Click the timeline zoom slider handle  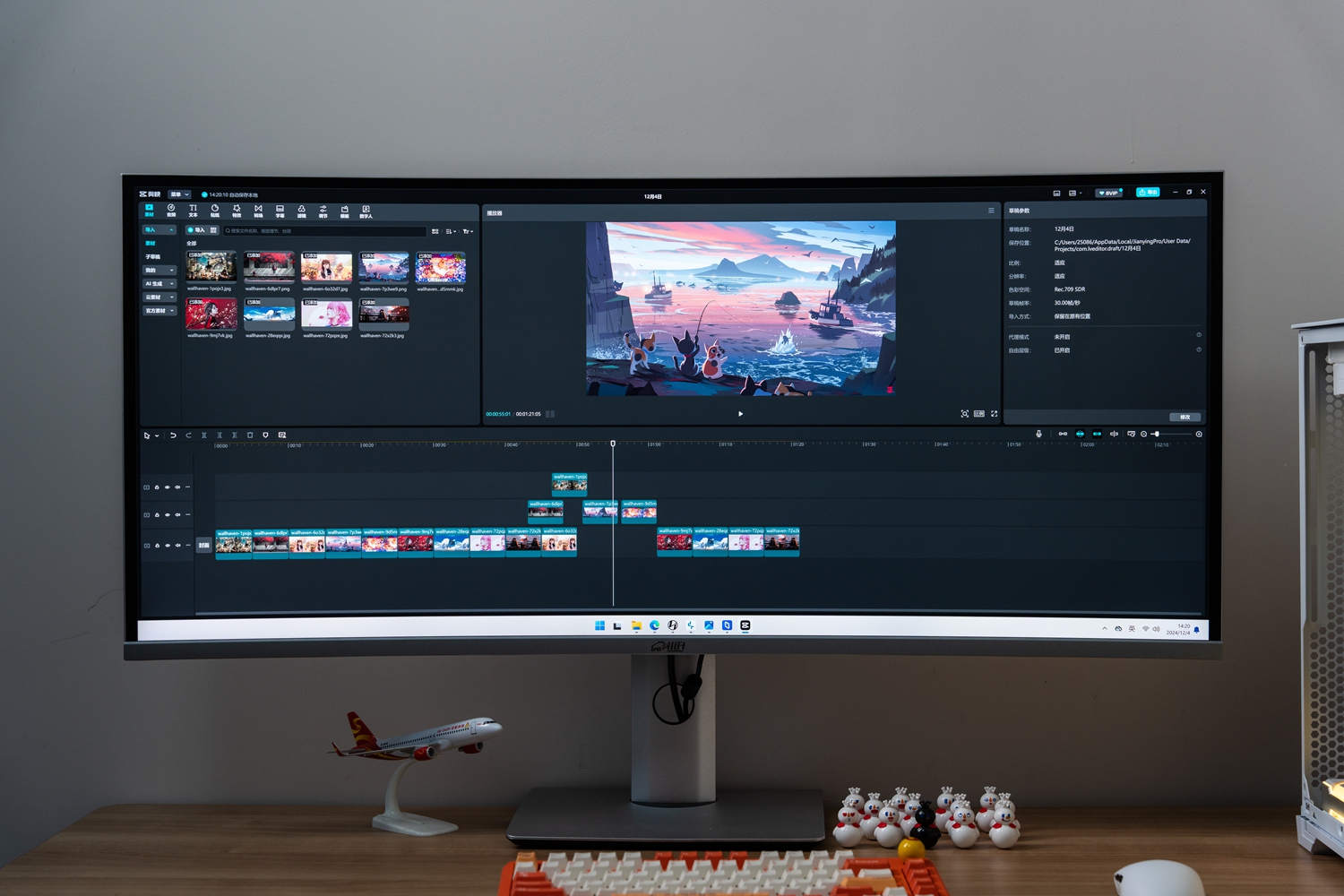coord(1156,435)
